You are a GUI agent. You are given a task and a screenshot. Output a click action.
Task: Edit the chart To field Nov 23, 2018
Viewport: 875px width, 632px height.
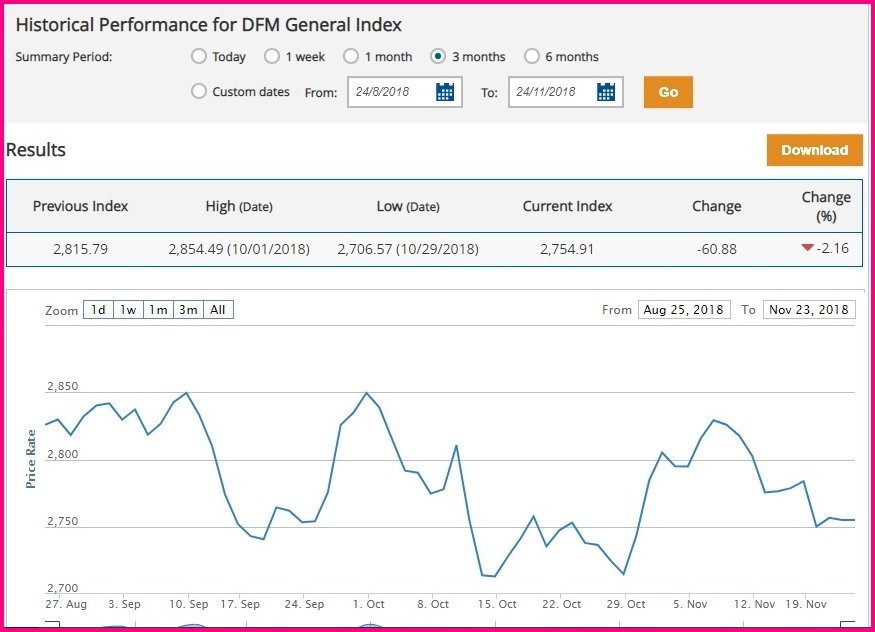click(809, 310)
